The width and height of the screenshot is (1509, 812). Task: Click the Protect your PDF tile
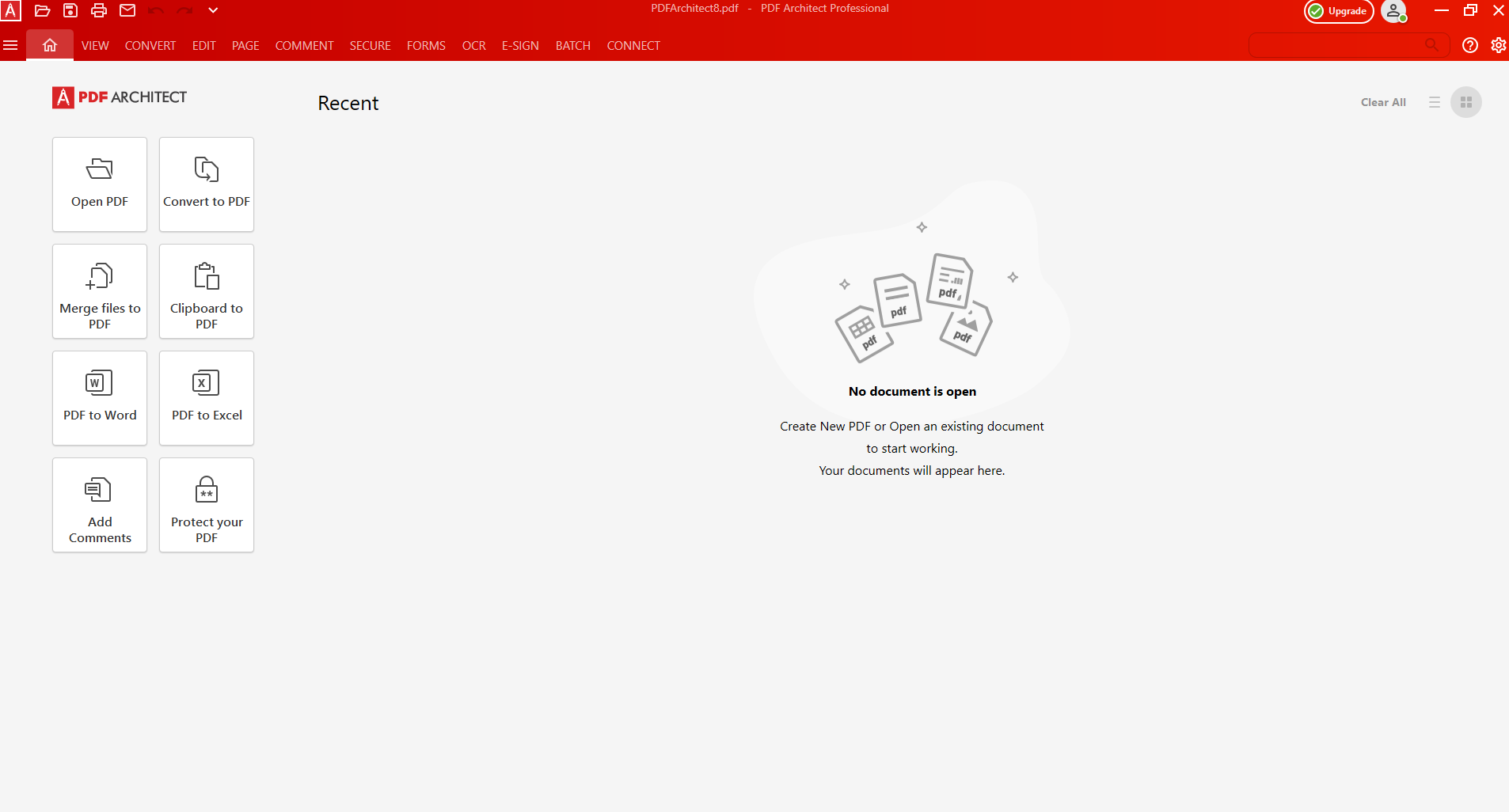[x=207, y=505]
